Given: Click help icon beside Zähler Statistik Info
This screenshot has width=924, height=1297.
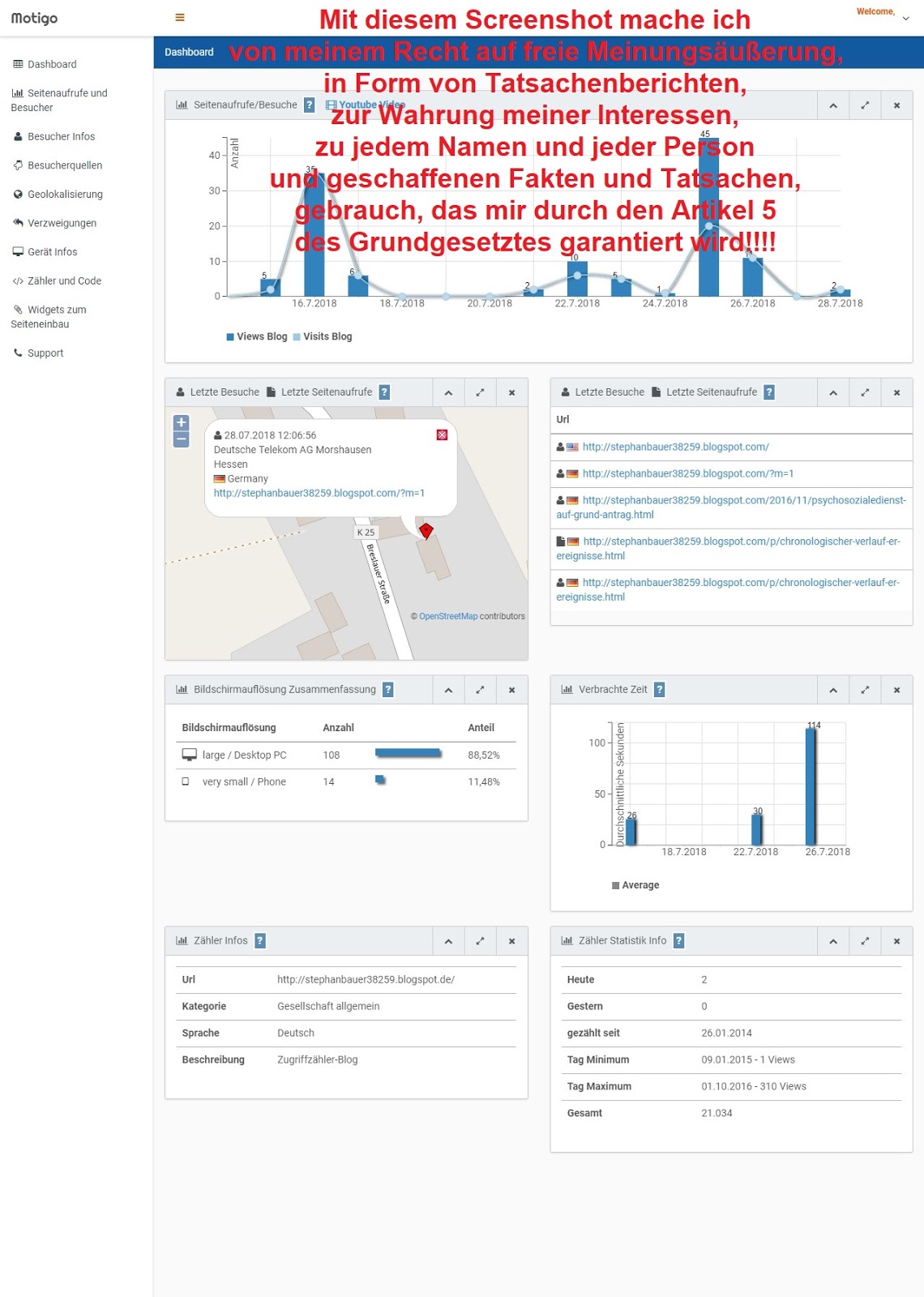Looking at the screenshot, I should point(679,941).
